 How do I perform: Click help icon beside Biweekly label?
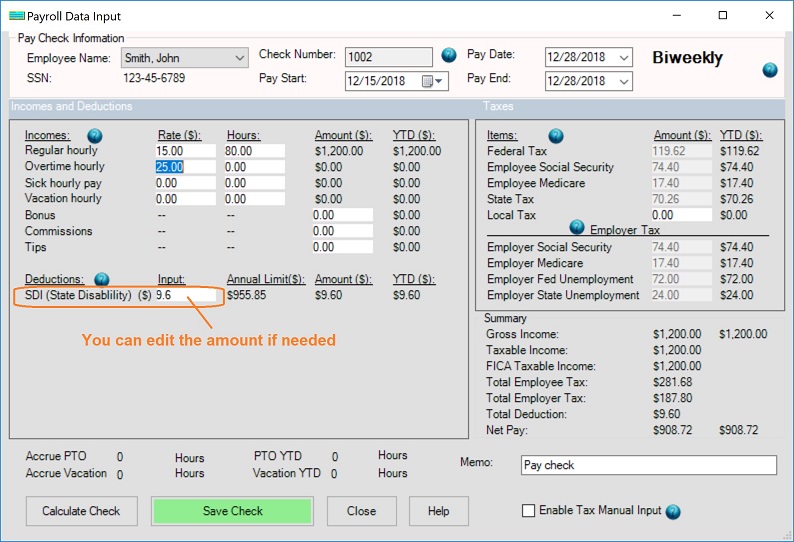tap(769, 70)
